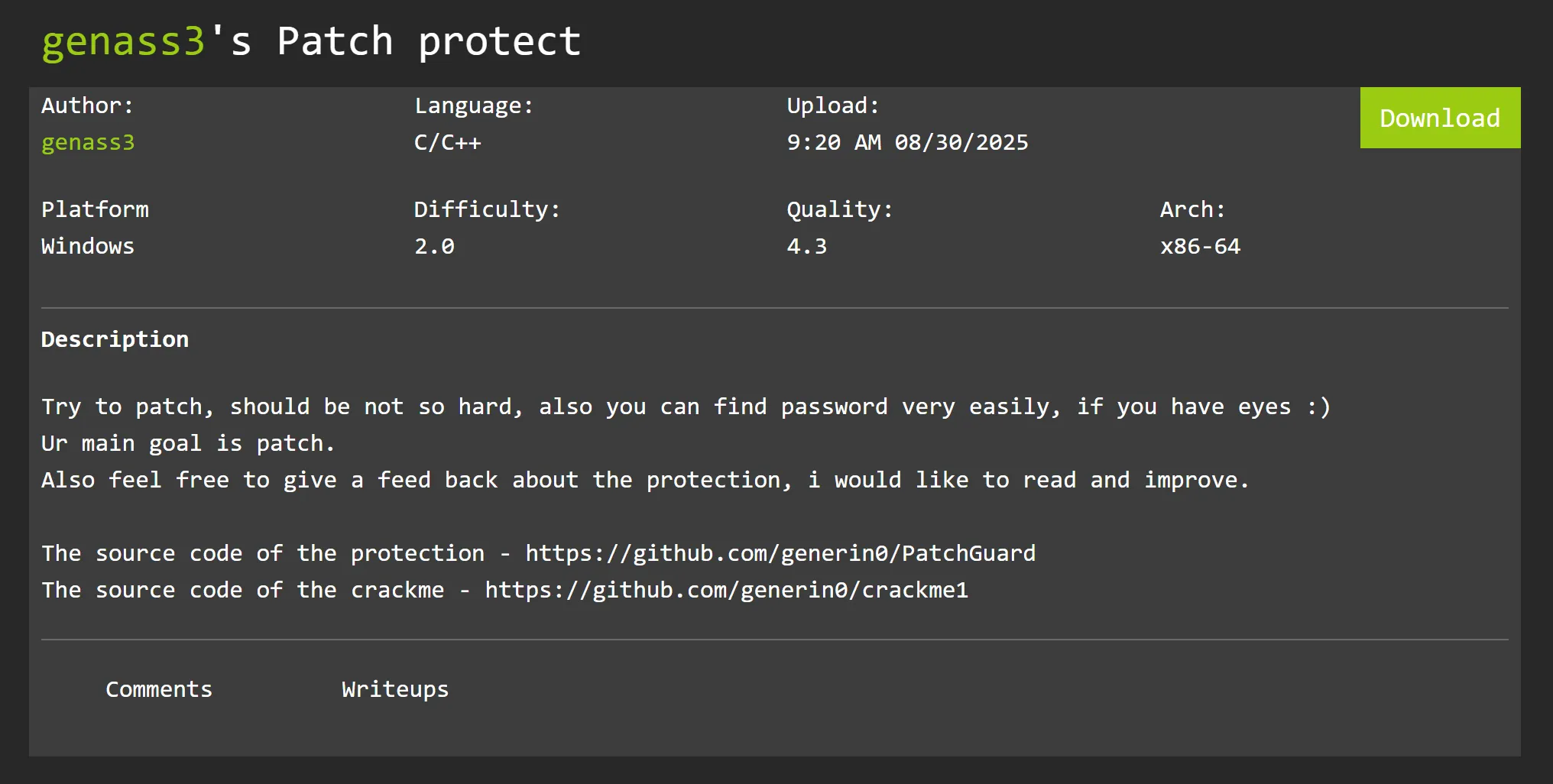Click the Windows platform value
This screenshot has height=784, width=1553.
click(88, 247)
